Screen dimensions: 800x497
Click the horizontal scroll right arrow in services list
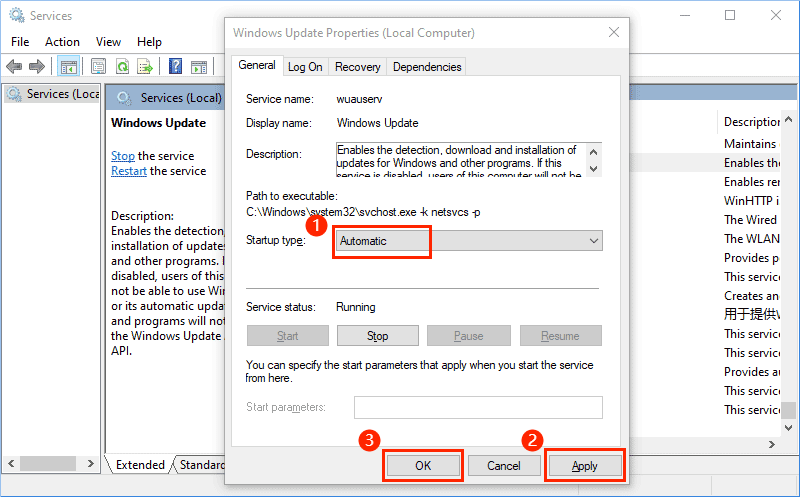[772, 444]
